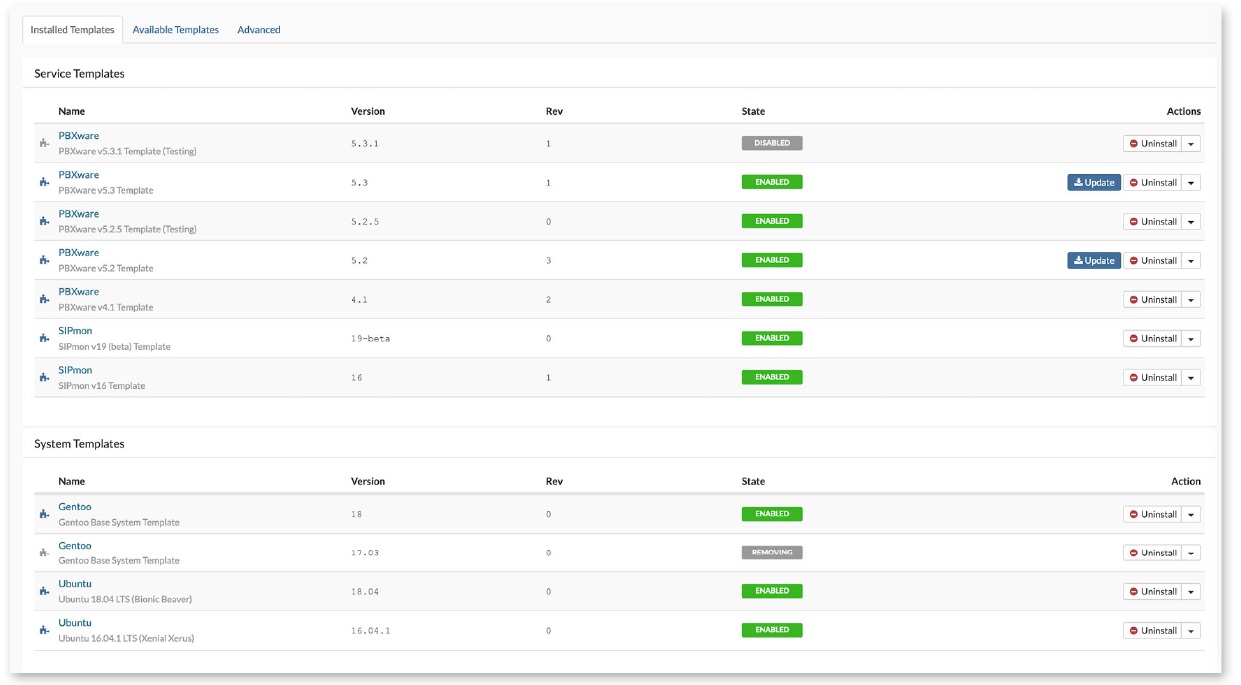
Task: Click the PBXware v5.2.5 template icon
Action: pos(43,220)
